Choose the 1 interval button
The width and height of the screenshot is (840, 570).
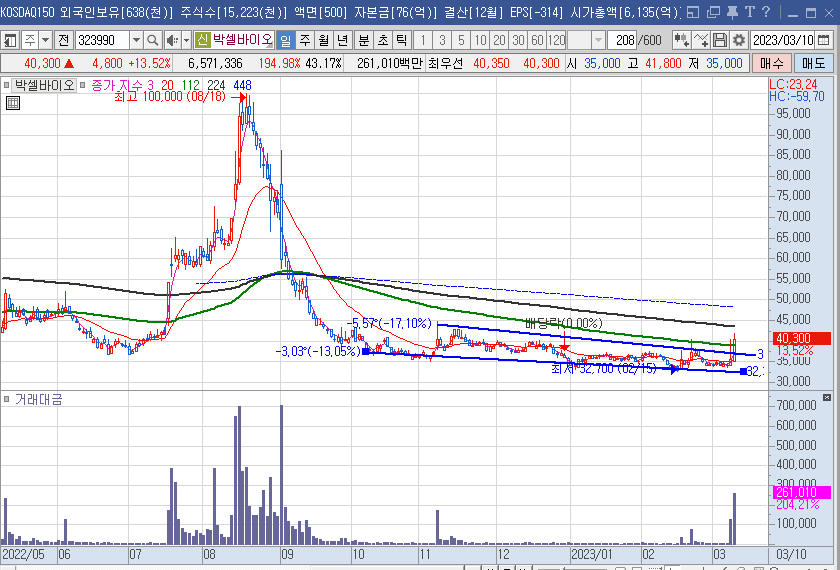click(x=423, y=40)
